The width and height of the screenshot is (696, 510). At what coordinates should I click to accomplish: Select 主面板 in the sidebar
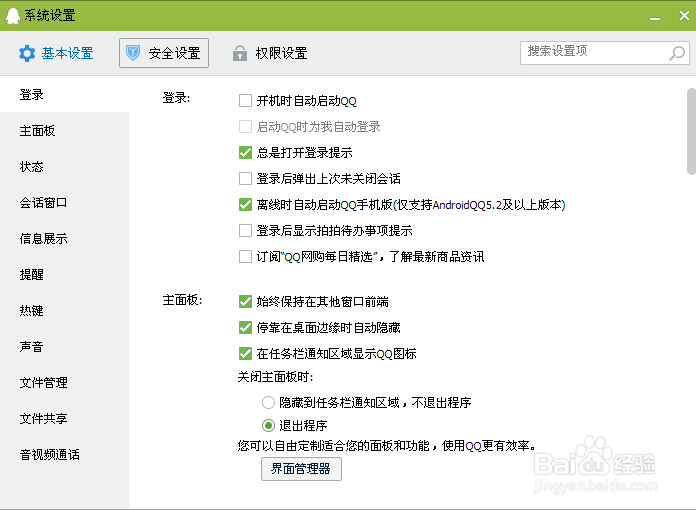point(64,130)
